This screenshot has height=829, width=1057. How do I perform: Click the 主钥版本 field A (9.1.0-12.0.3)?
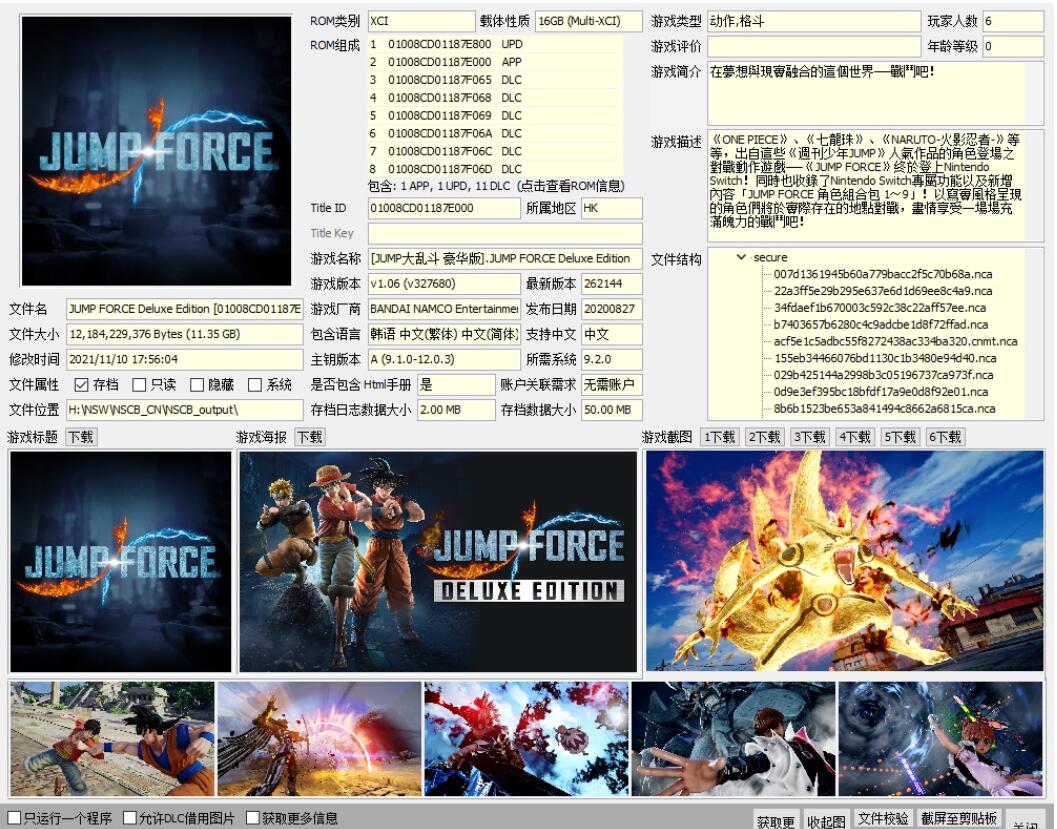(x=444, y=359)
